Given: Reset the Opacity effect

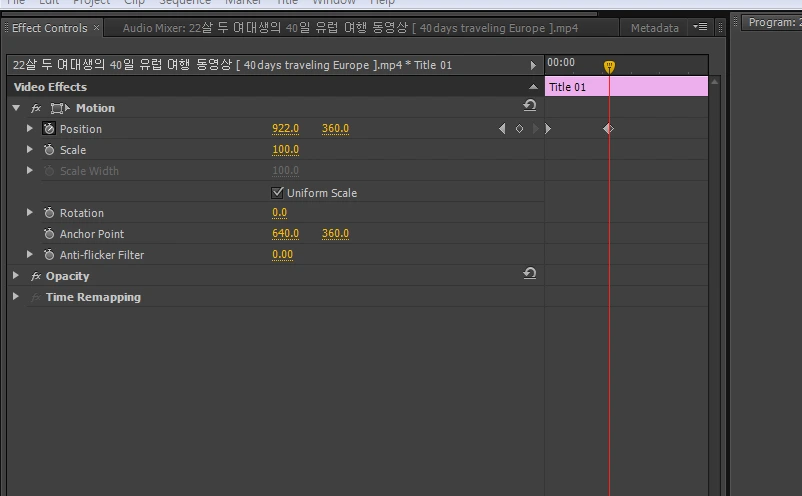Looking at the screenshot, I should [529, 274].
